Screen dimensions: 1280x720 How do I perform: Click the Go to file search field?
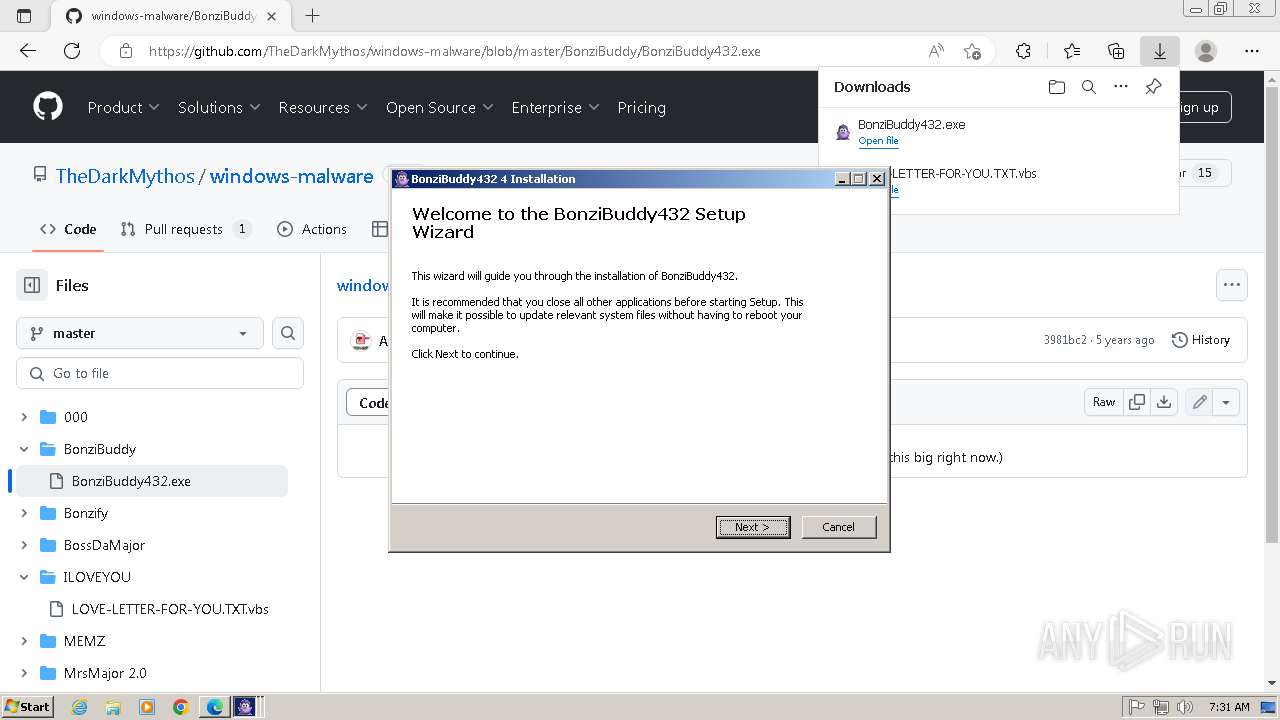pos(160,373)
